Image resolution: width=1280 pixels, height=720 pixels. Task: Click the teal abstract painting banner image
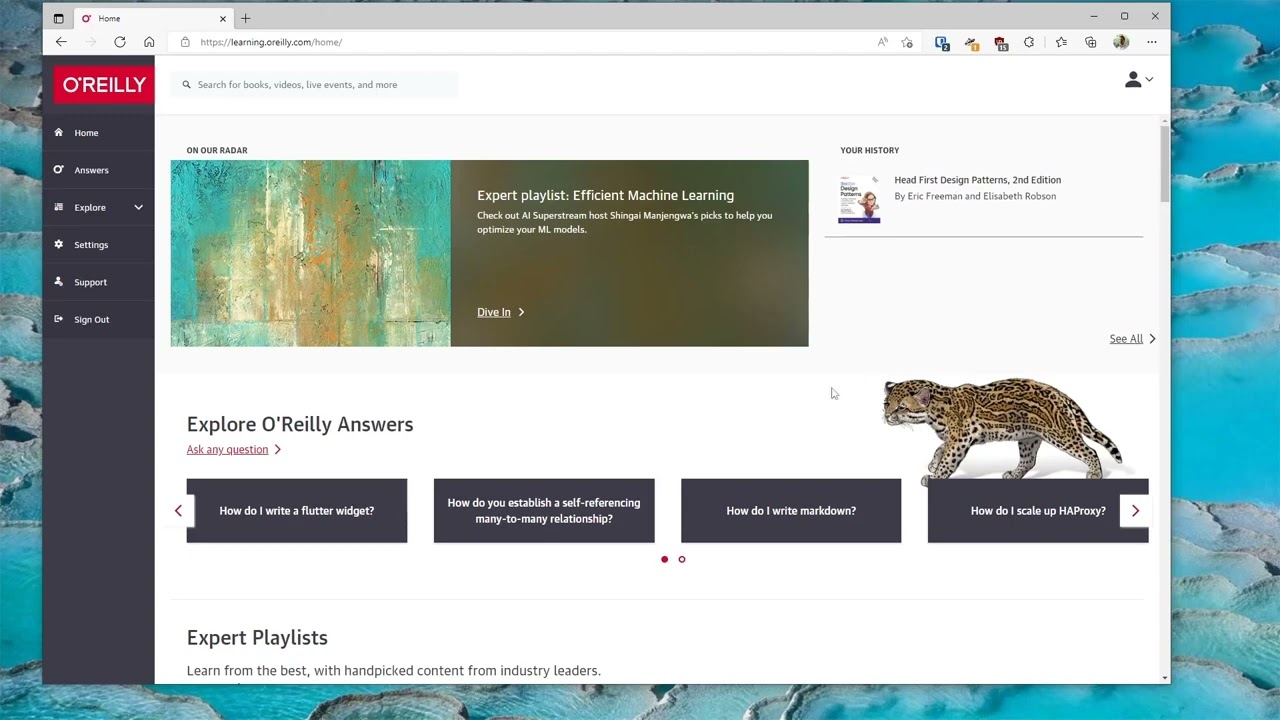click(310, 253)
